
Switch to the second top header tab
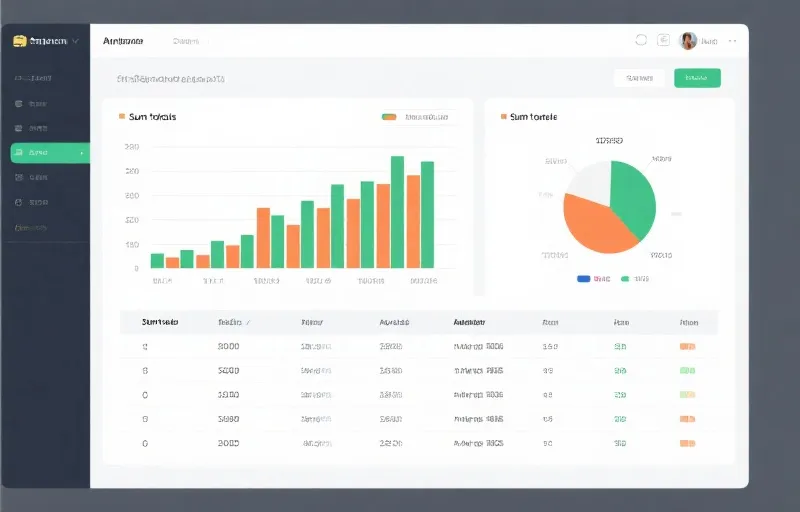point(186,41)
